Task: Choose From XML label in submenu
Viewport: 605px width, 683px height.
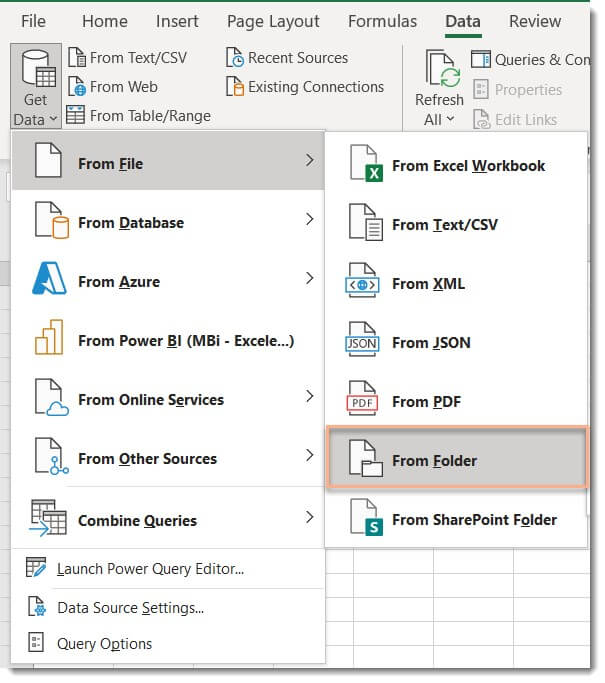Action: point(429,284)
